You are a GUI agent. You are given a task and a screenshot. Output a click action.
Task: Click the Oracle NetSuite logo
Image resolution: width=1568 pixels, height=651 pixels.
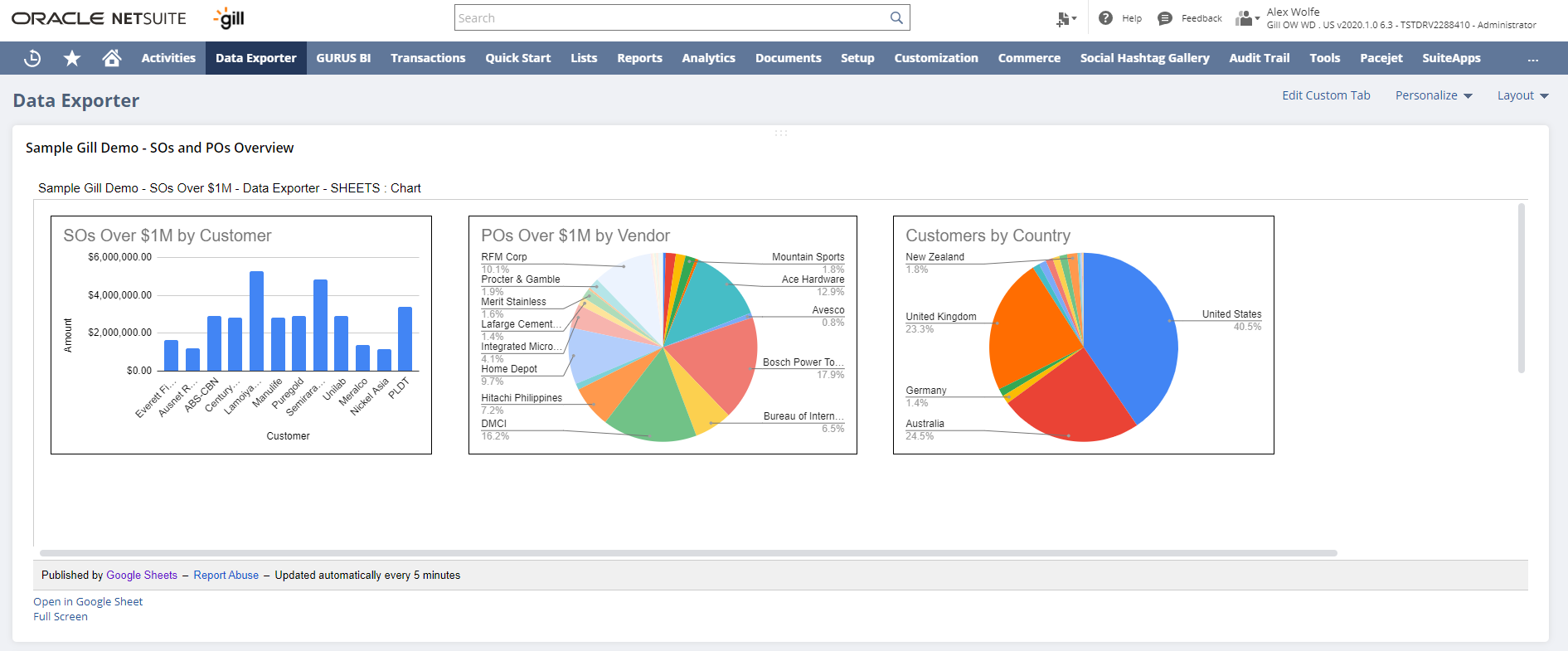point(99,18)
